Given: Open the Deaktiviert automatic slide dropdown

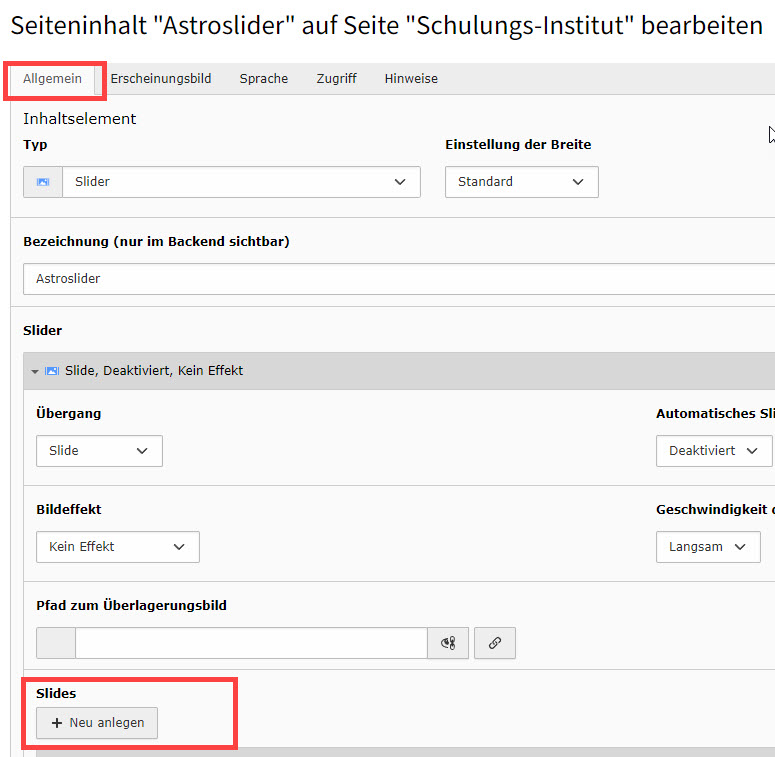Looking at the screenshot, I should (x=713, y=451).
